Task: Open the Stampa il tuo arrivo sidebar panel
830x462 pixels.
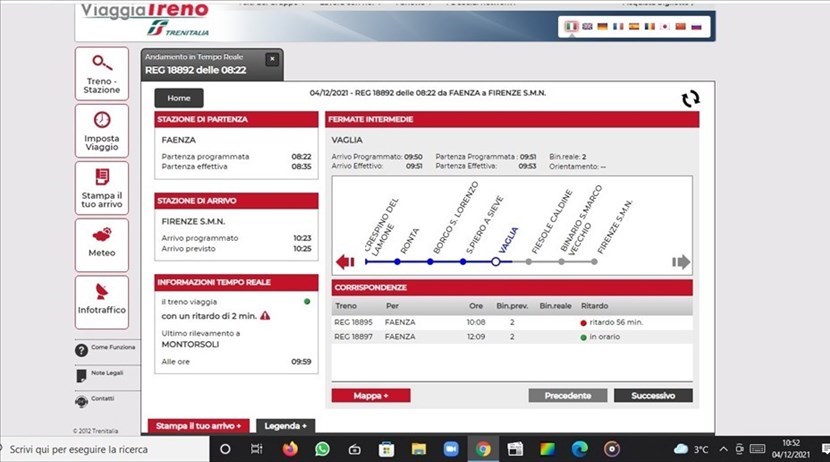Action: pos(102,188)
